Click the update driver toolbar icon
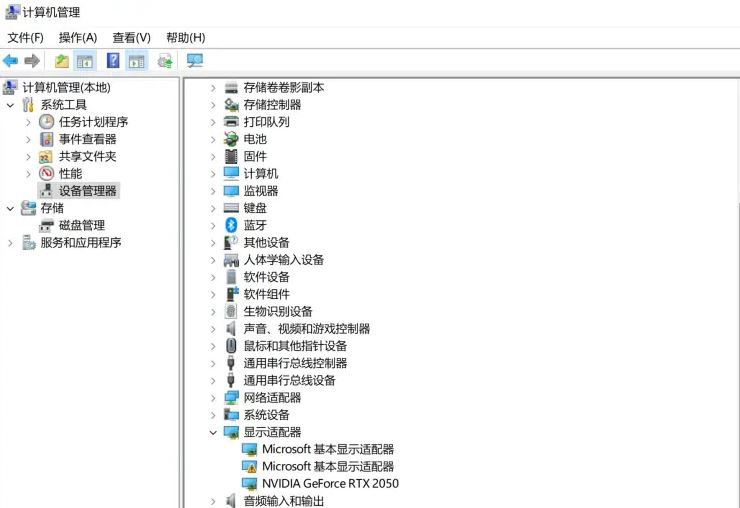 165,61
